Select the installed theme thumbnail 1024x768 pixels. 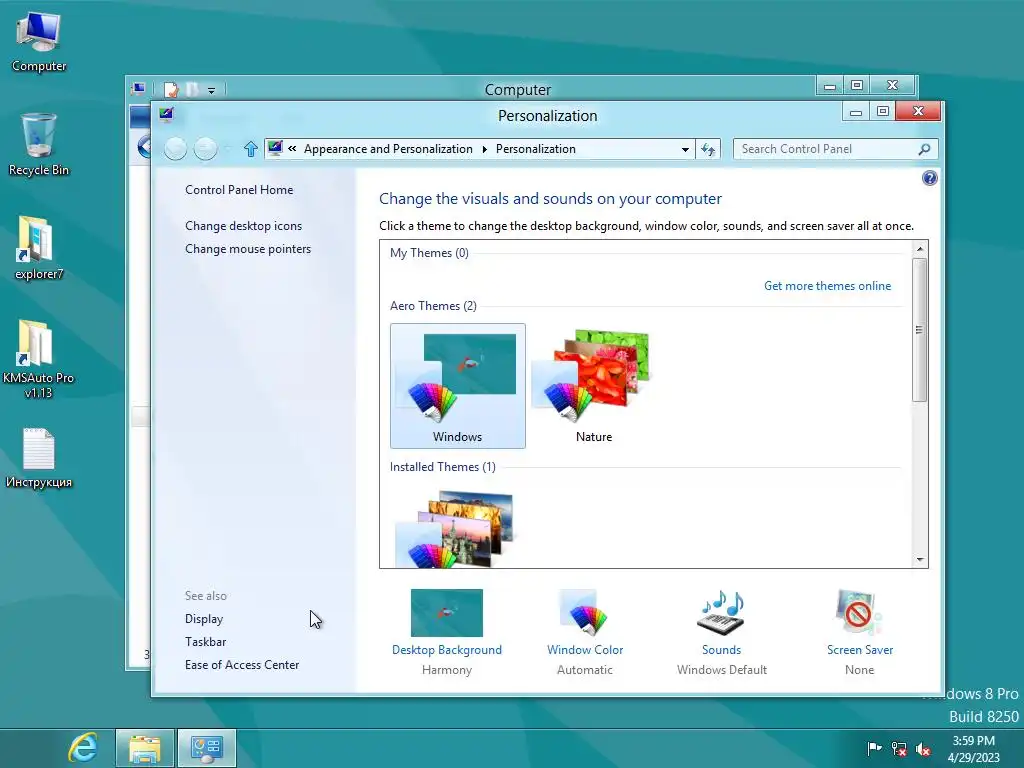(457, 528)
